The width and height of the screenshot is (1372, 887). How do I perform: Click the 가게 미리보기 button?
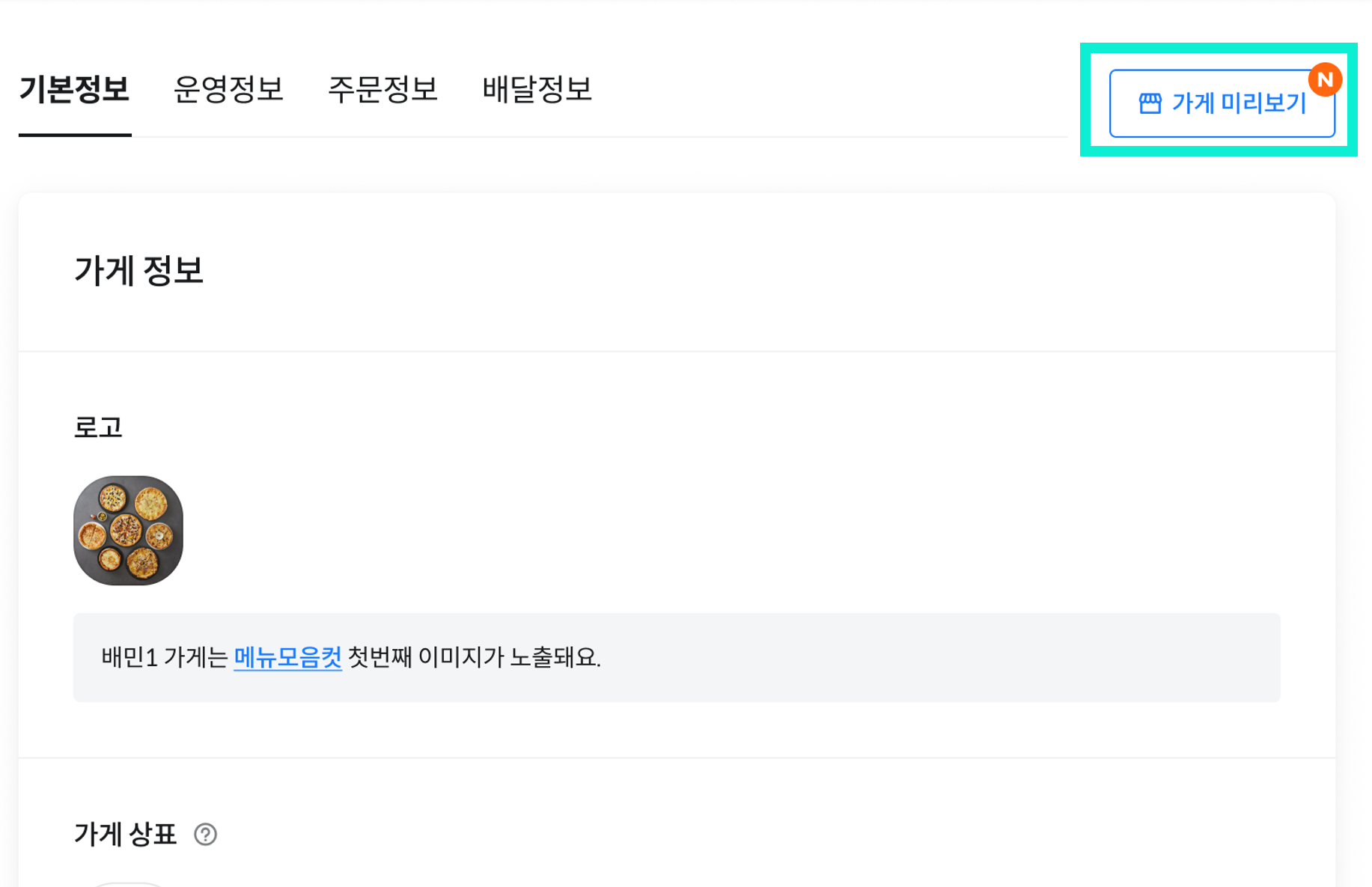pyautogui.click(x=1222, y=103)
